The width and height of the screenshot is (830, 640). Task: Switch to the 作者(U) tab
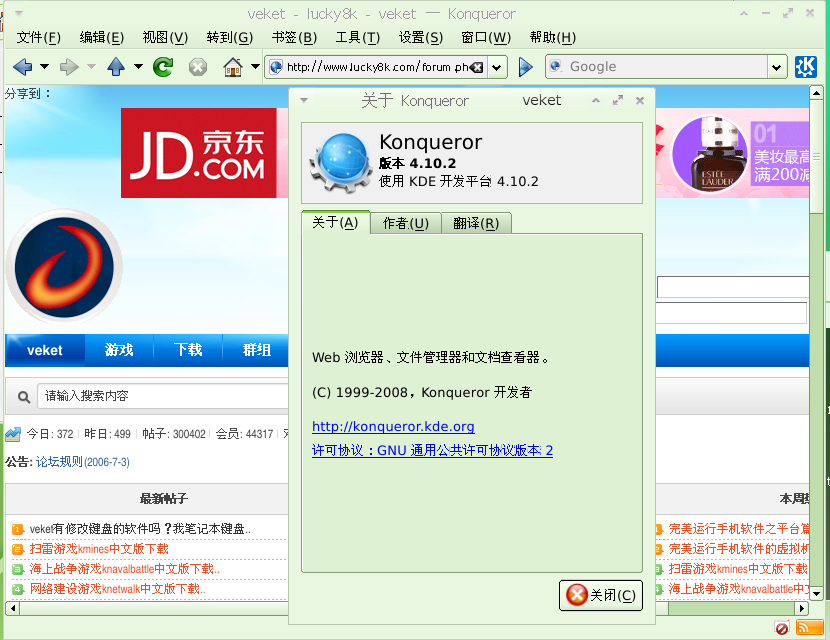tap(405, 223)
